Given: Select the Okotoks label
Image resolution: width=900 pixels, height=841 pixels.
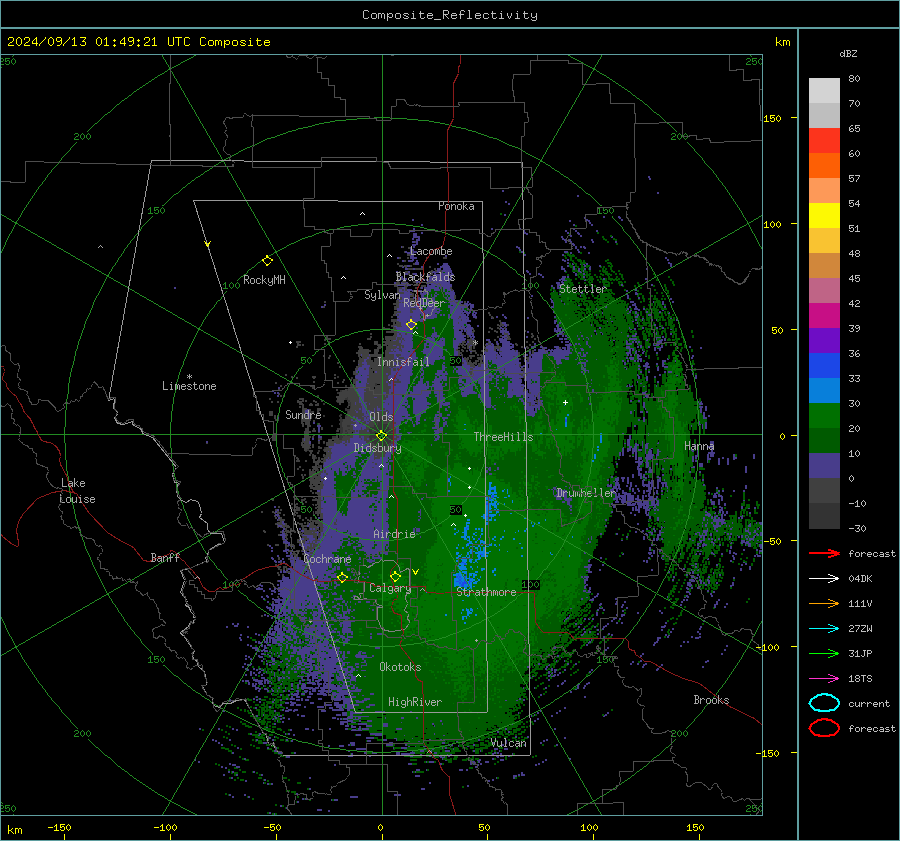Looking at the screenshot, I should [x=400, y=667].
